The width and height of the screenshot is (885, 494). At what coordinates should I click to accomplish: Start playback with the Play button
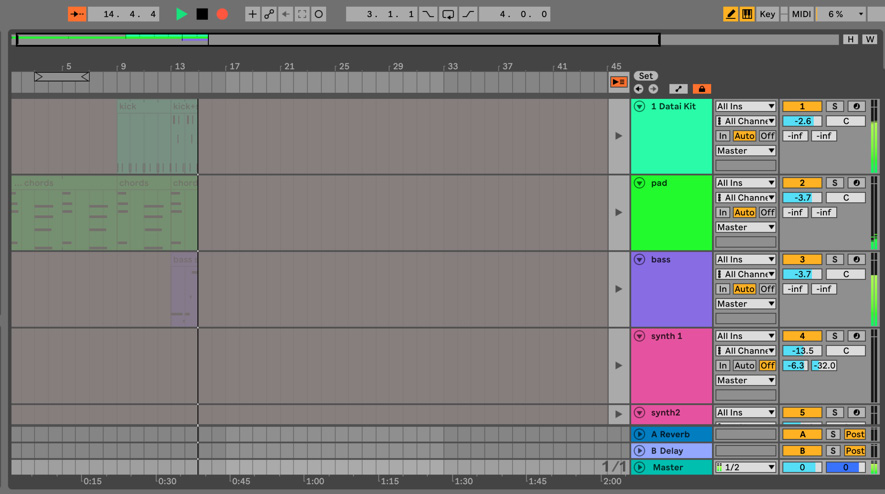click(181, 14)
